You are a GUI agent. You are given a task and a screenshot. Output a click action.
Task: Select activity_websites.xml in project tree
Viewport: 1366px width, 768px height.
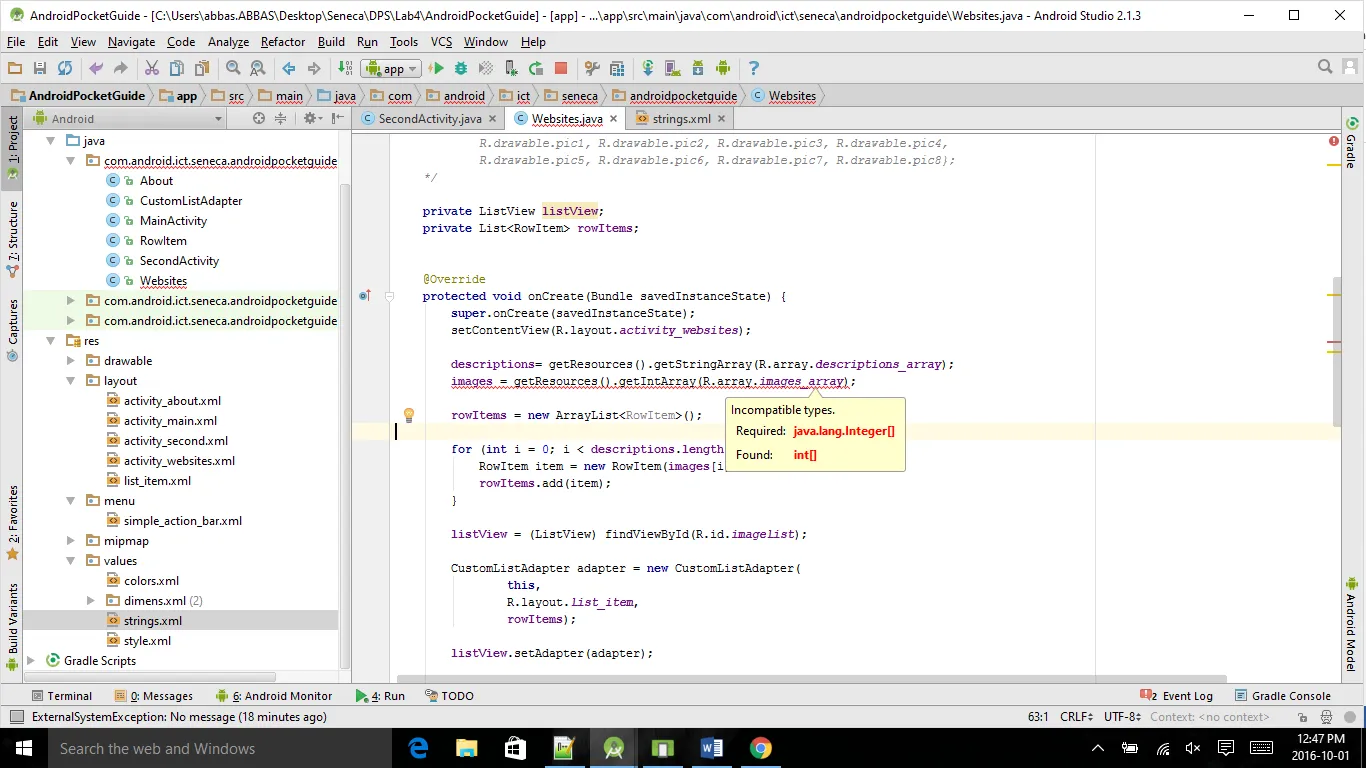(179, 461)
